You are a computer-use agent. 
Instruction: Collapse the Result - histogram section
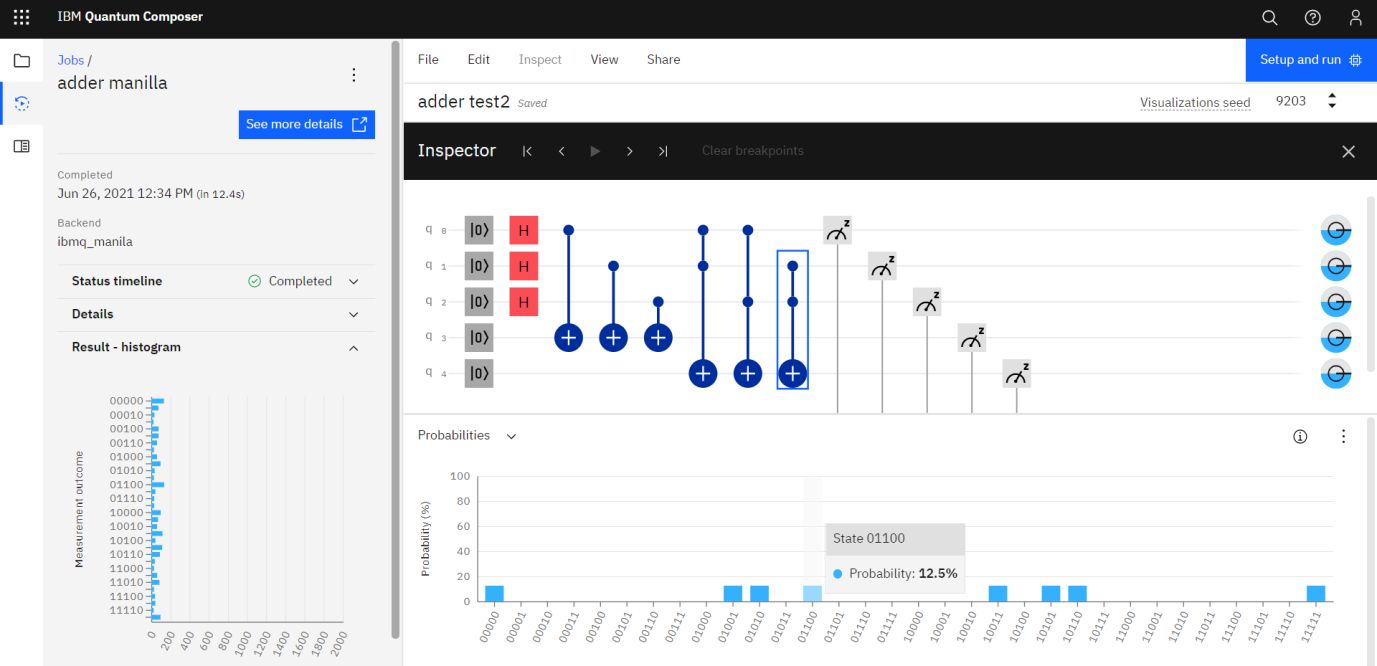pyautogui.click(x=216, y=347)
